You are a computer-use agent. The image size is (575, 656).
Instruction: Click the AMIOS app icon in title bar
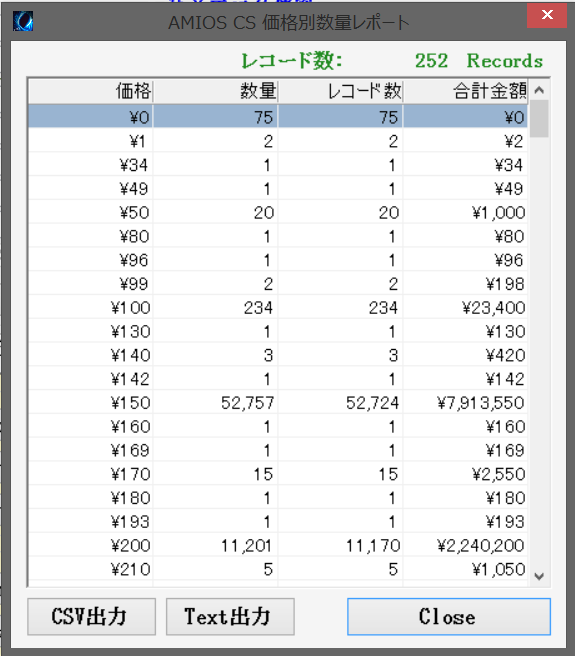pos(23,21)
